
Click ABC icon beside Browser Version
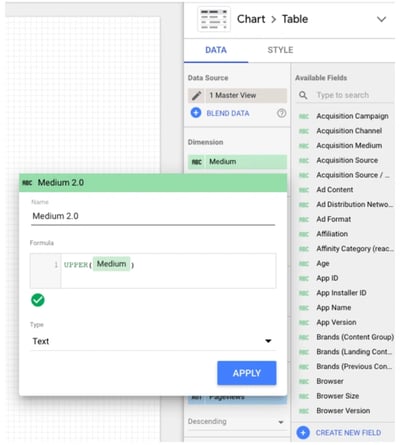(304, 411)
